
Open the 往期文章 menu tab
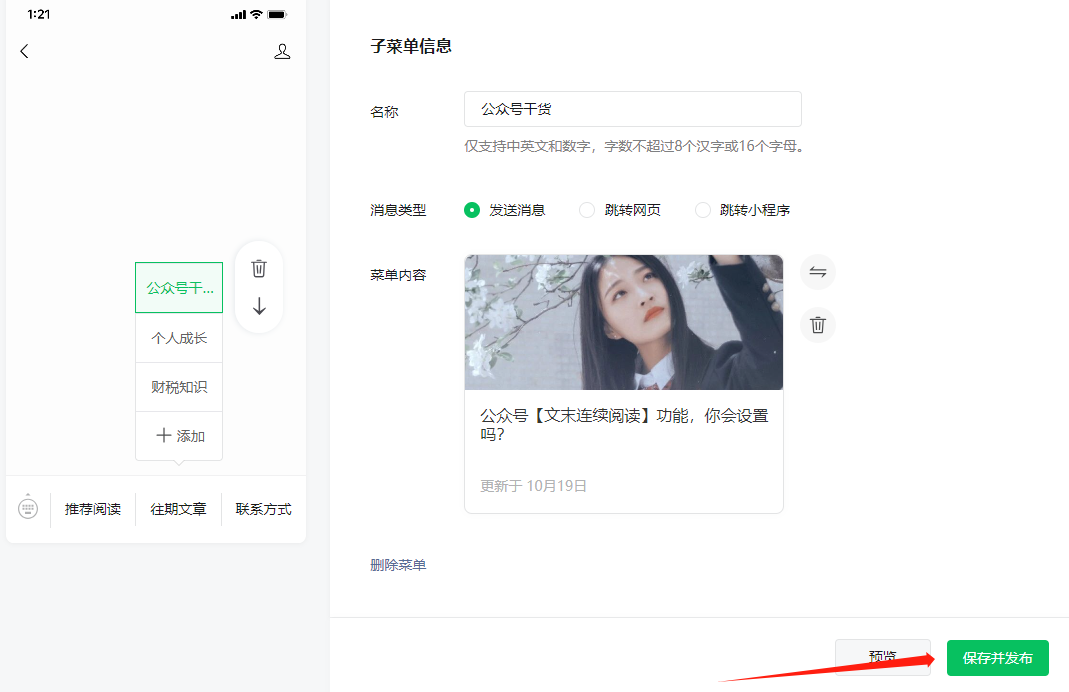[x=178, y=509]
